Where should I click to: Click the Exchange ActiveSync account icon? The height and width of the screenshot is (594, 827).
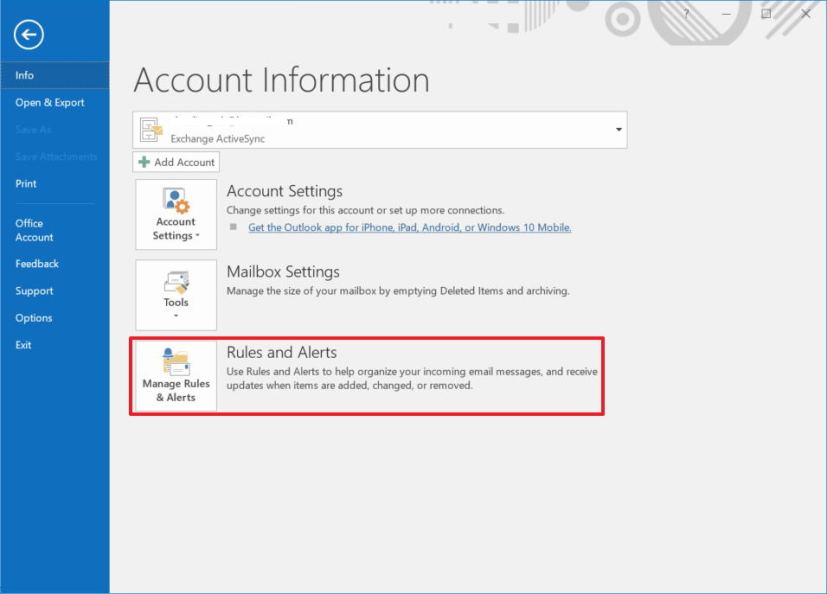(x=151, y=130)
